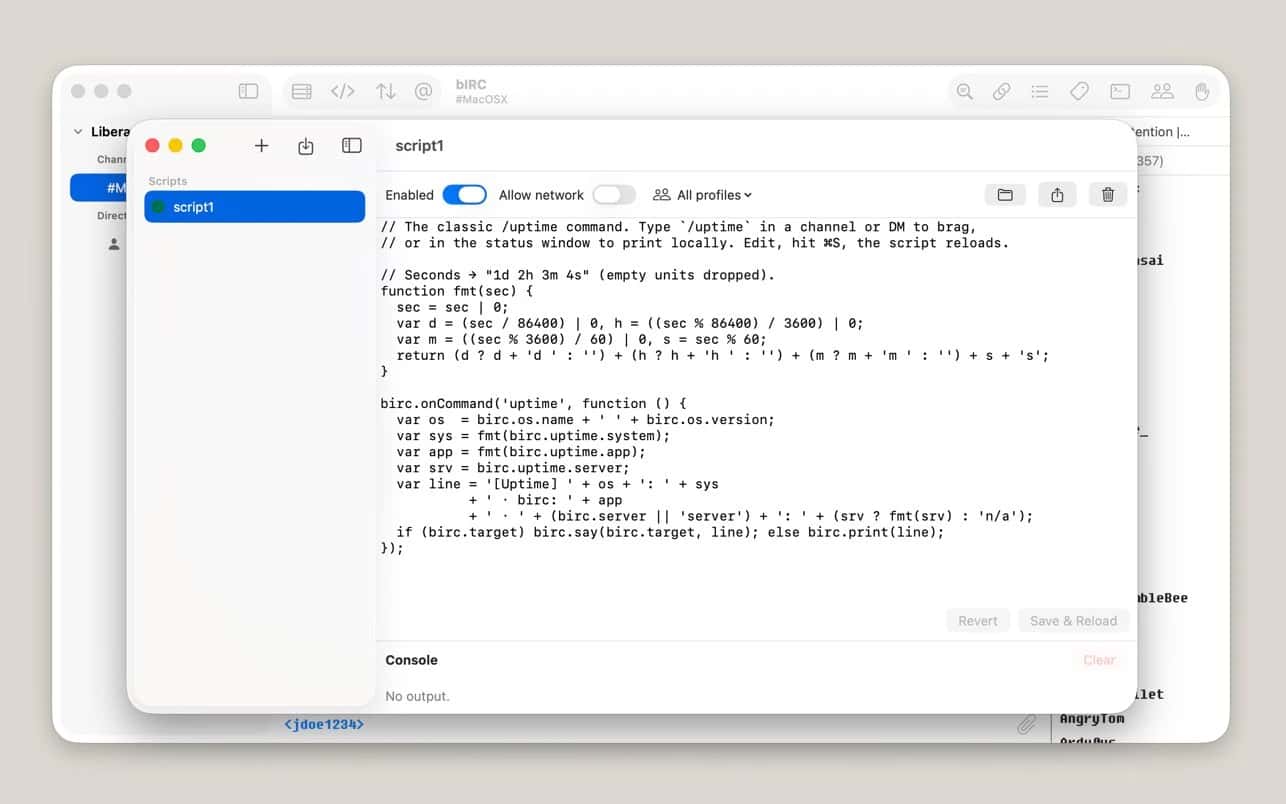Toggle the Scripts window sidebar icon
Image resolution: width=1286 pixels, height=804 pixels.
point(352,146)
